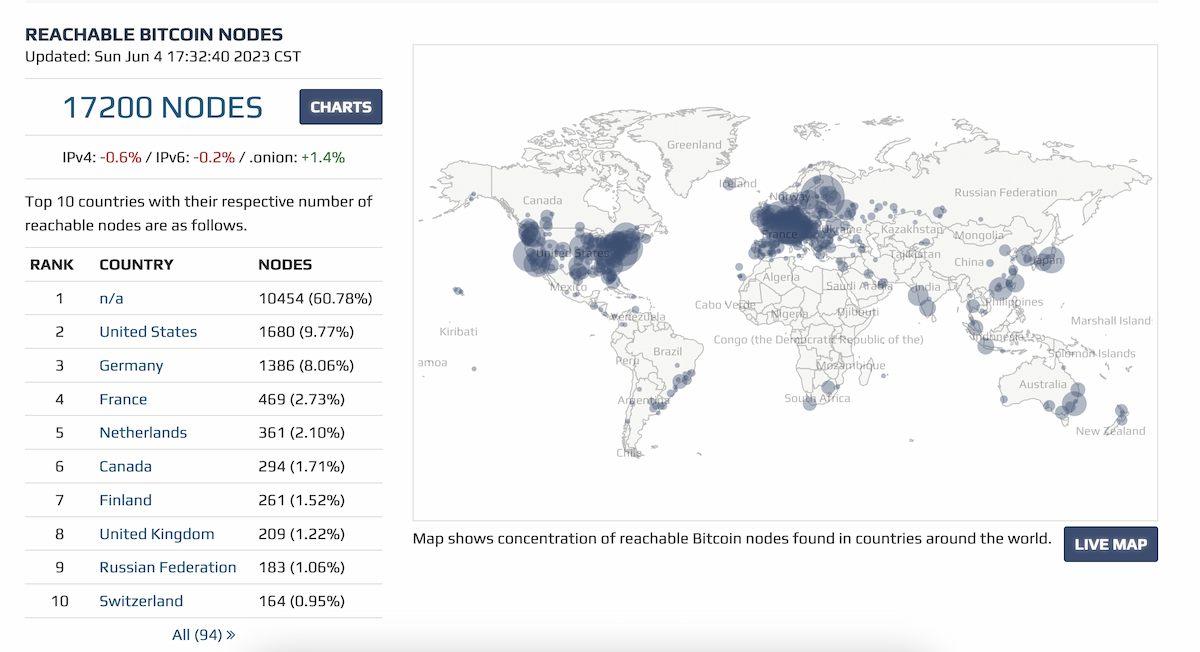Click the South Africa map label

point(817,398)
